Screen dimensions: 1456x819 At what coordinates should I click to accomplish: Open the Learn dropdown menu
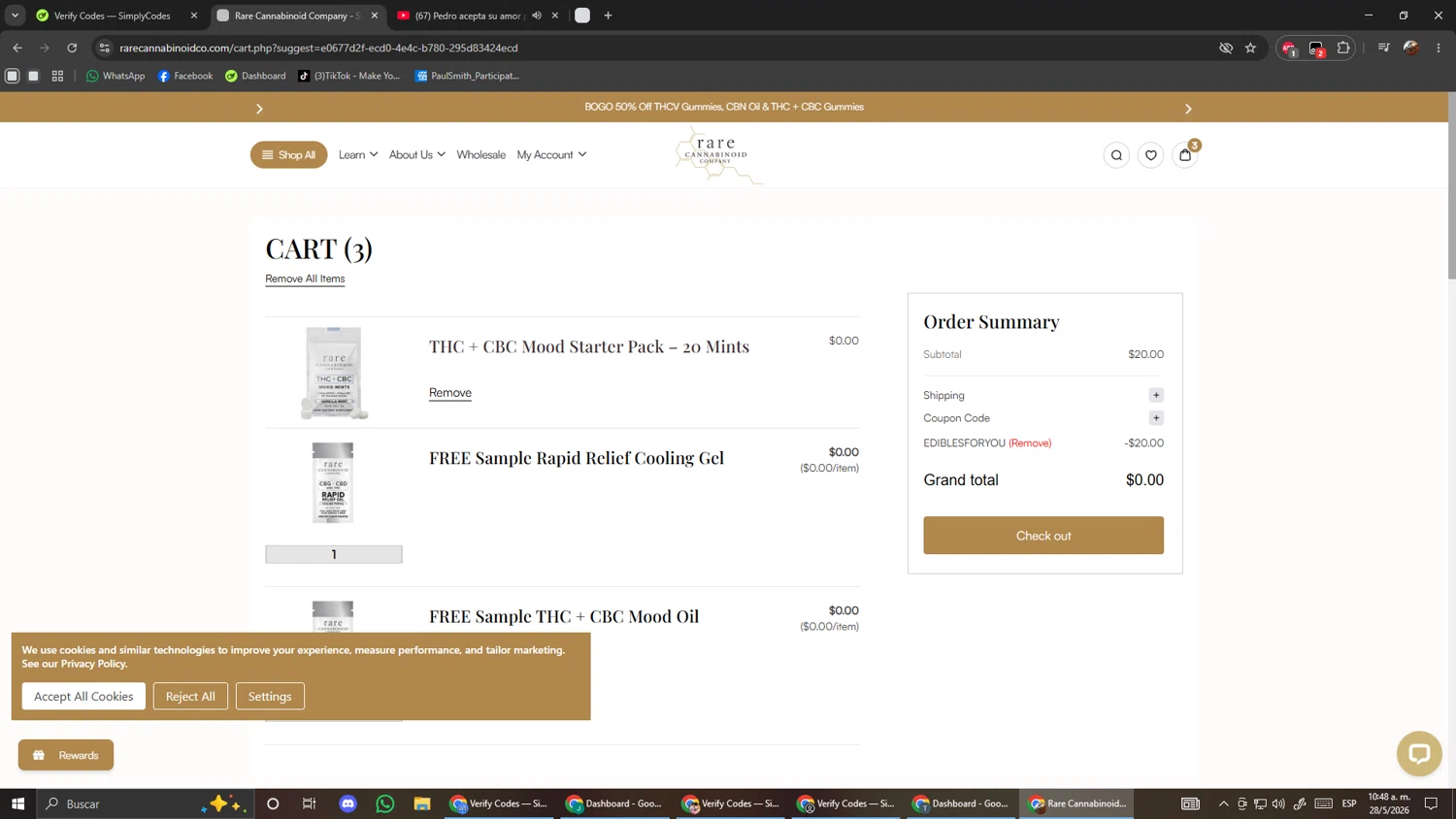coord(358,155)
